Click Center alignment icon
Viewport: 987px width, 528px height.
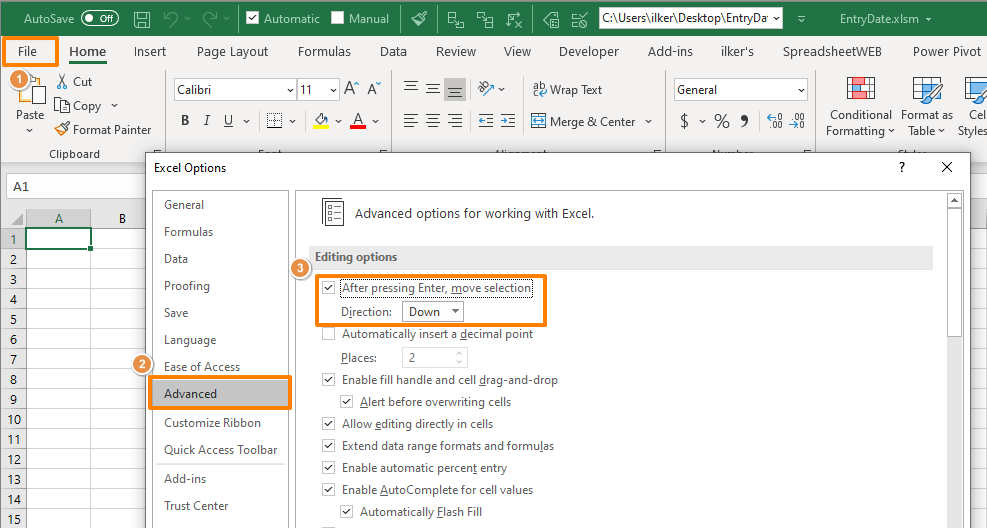[x=433, y=120]
